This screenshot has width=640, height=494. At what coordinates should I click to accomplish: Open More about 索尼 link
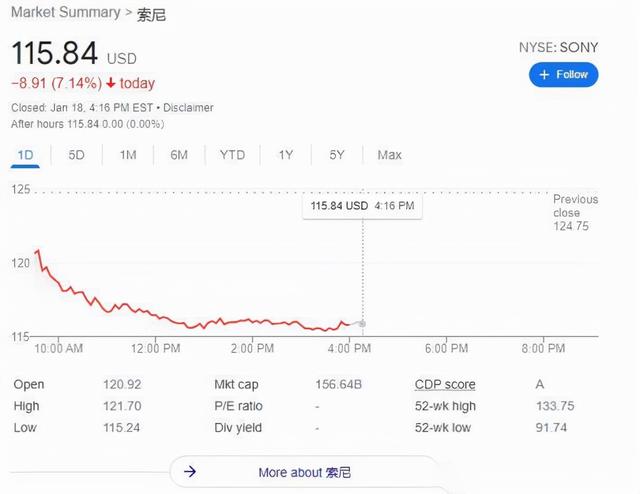[304, 472]
